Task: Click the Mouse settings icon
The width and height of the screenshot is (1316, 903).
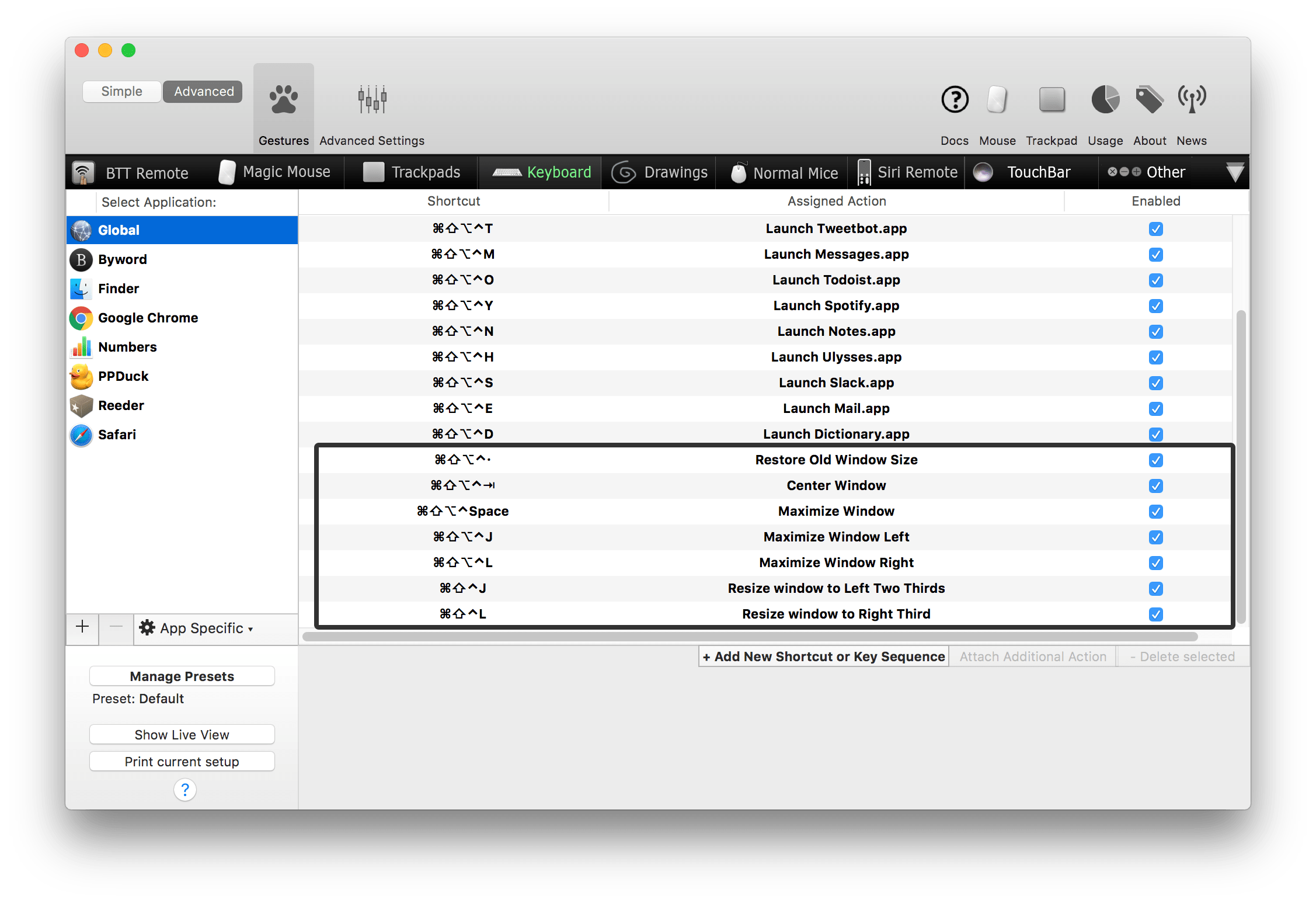Action: tap(997, 100)
